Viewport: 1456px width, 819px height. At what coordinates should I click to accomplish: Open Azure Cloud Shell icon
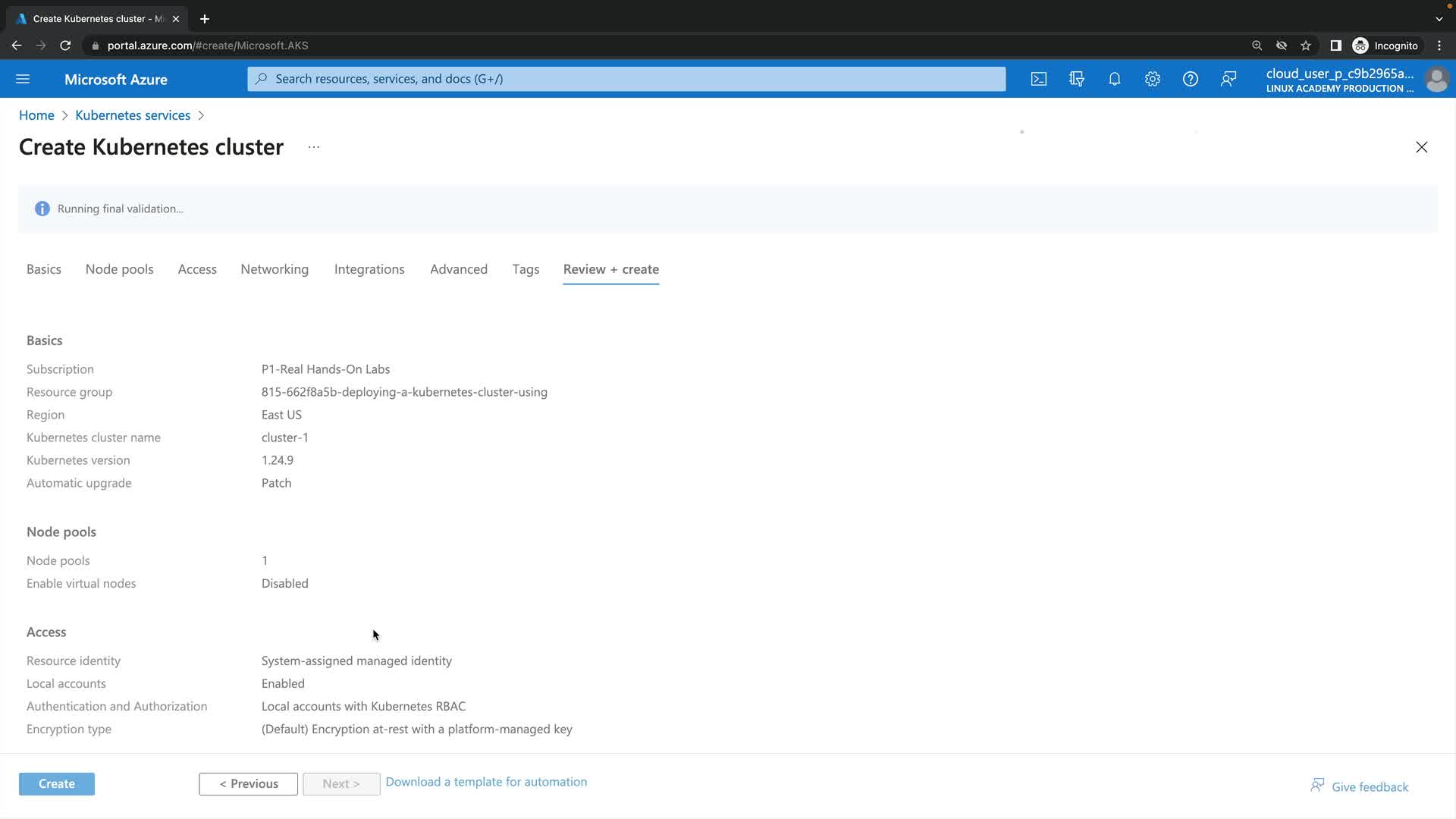point(1039,79)
